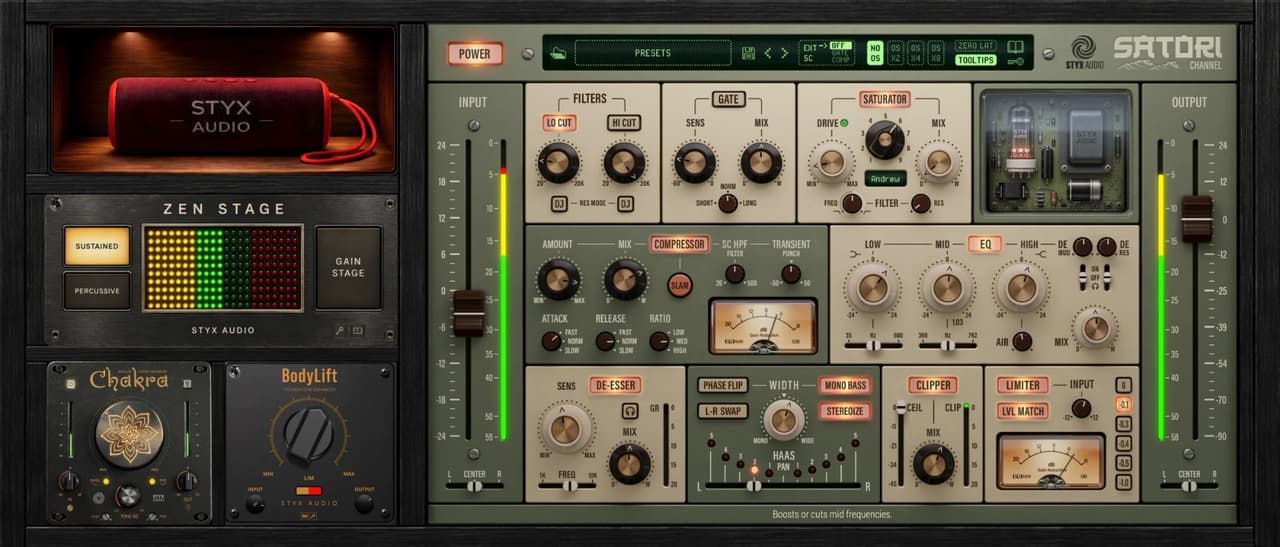The width and height of the screenshot is (1280, 547).
Task: Open the PRESETS selector display
Action: pos(653,53)
